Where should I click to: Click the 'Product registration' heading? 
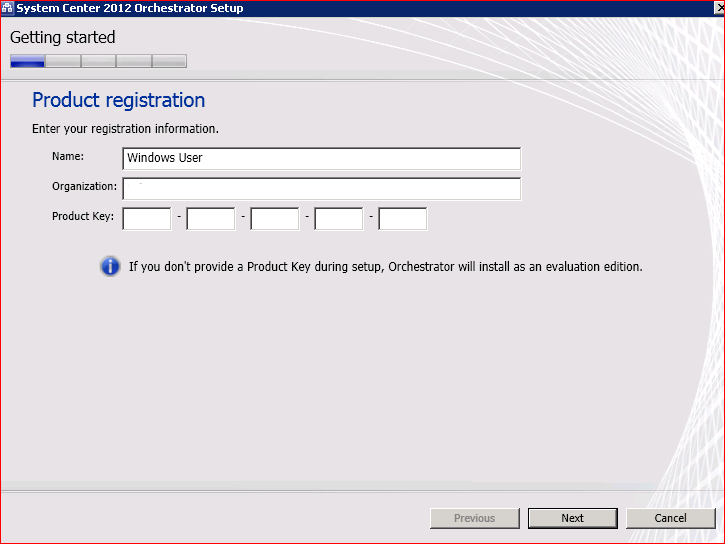pos(118,100)
